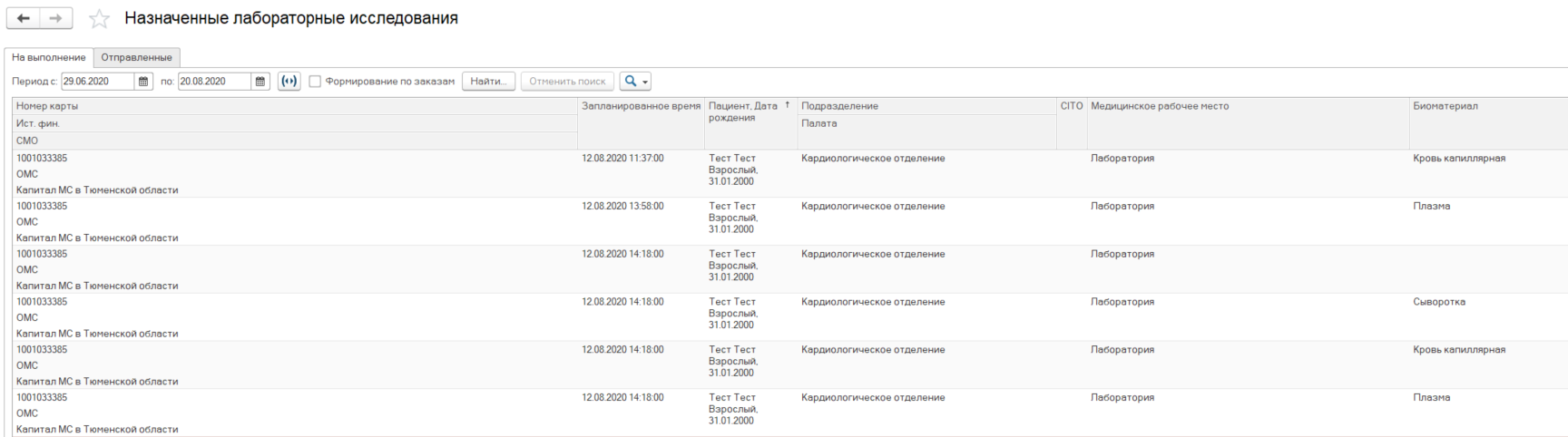Viewport: 1568px width, 437px height.
Task: Click the 'Отменить поиск' button
Action: click(567, 82)
